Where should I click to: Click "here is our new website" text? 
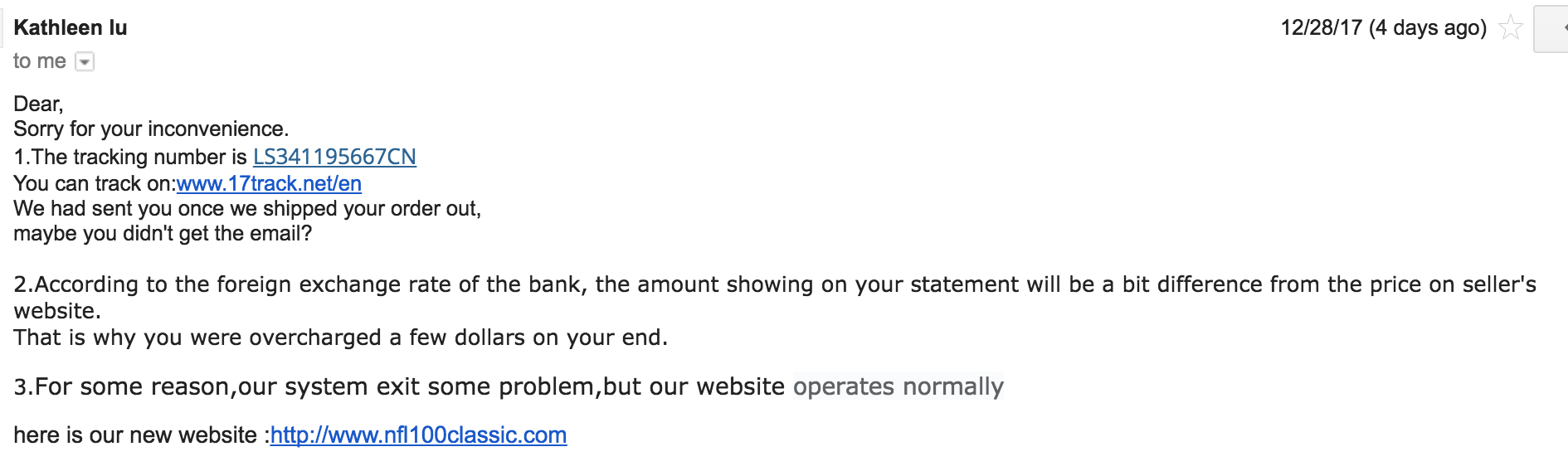coord(139,435)
